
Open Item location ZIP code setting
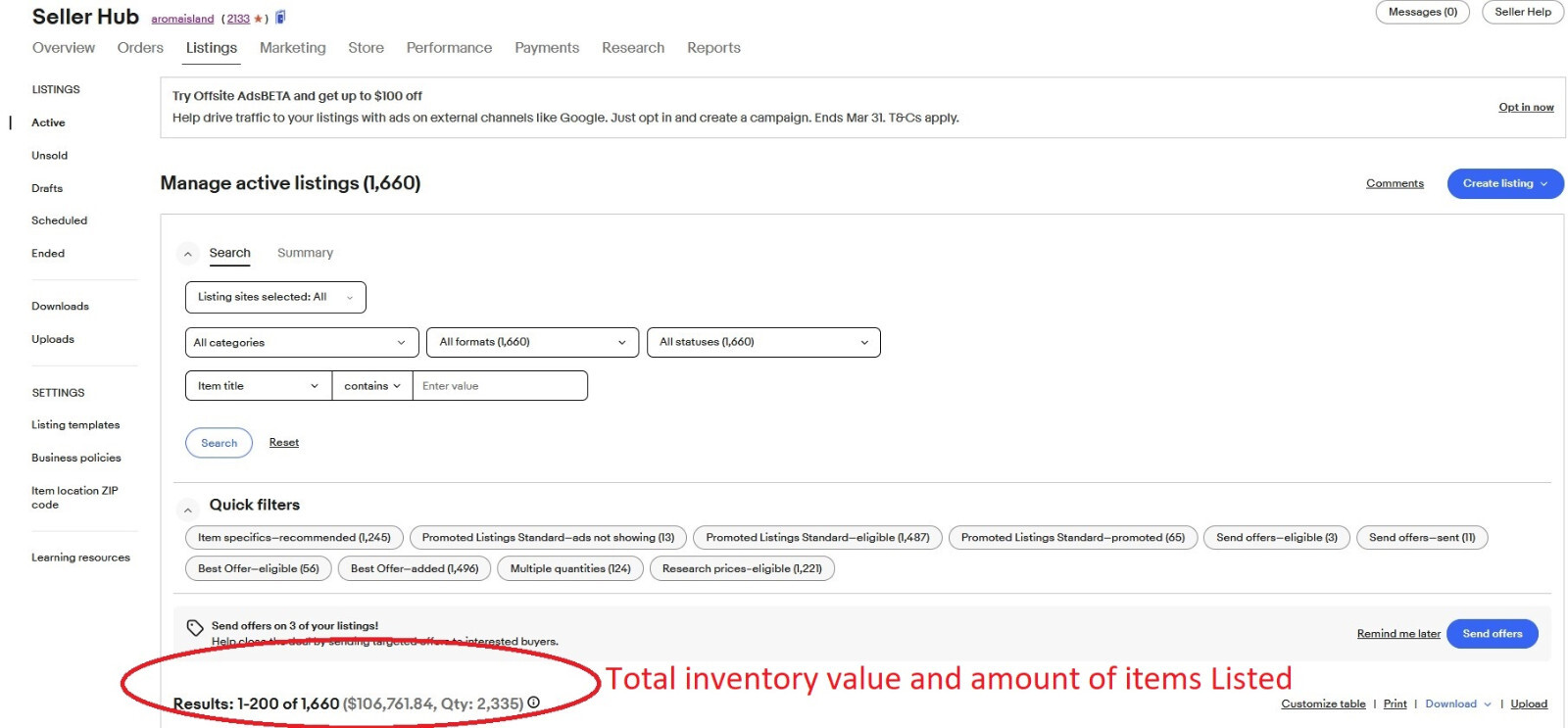click(x=74, y=498)
